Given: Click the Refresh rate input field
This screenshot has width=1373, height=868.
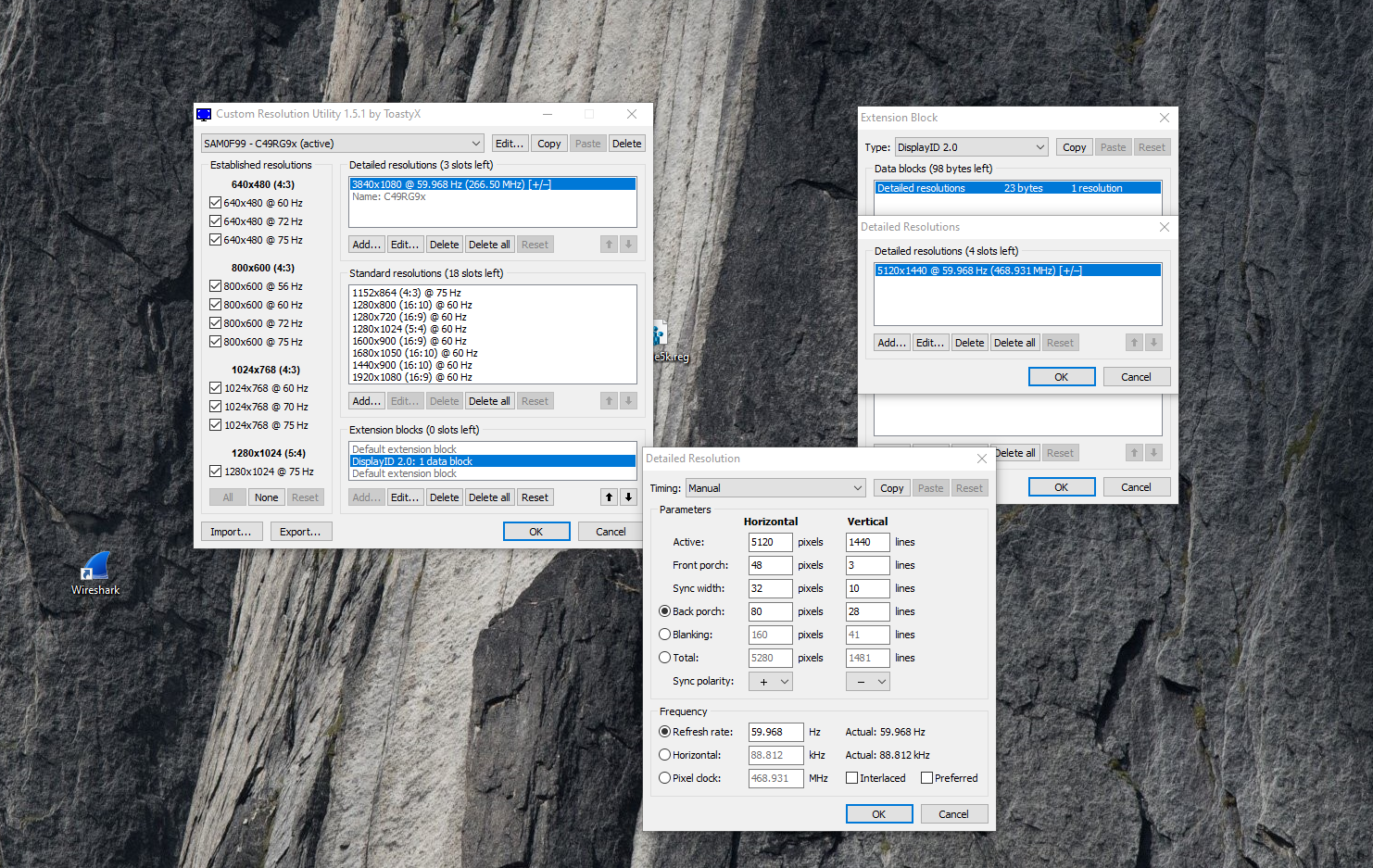Looking at the screenshot, I should click(775, 732).
